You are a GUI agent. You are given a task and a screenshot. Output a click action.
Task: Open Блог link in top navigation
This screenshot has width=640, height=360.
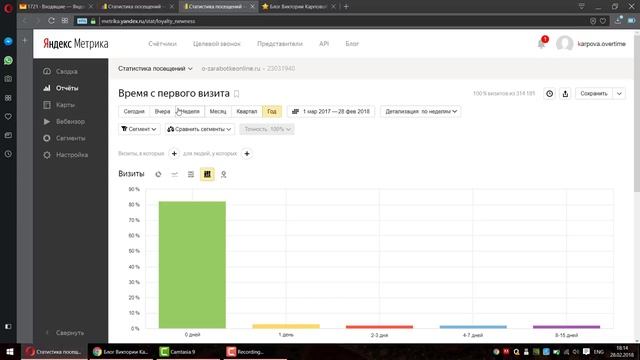click(352, 44)
